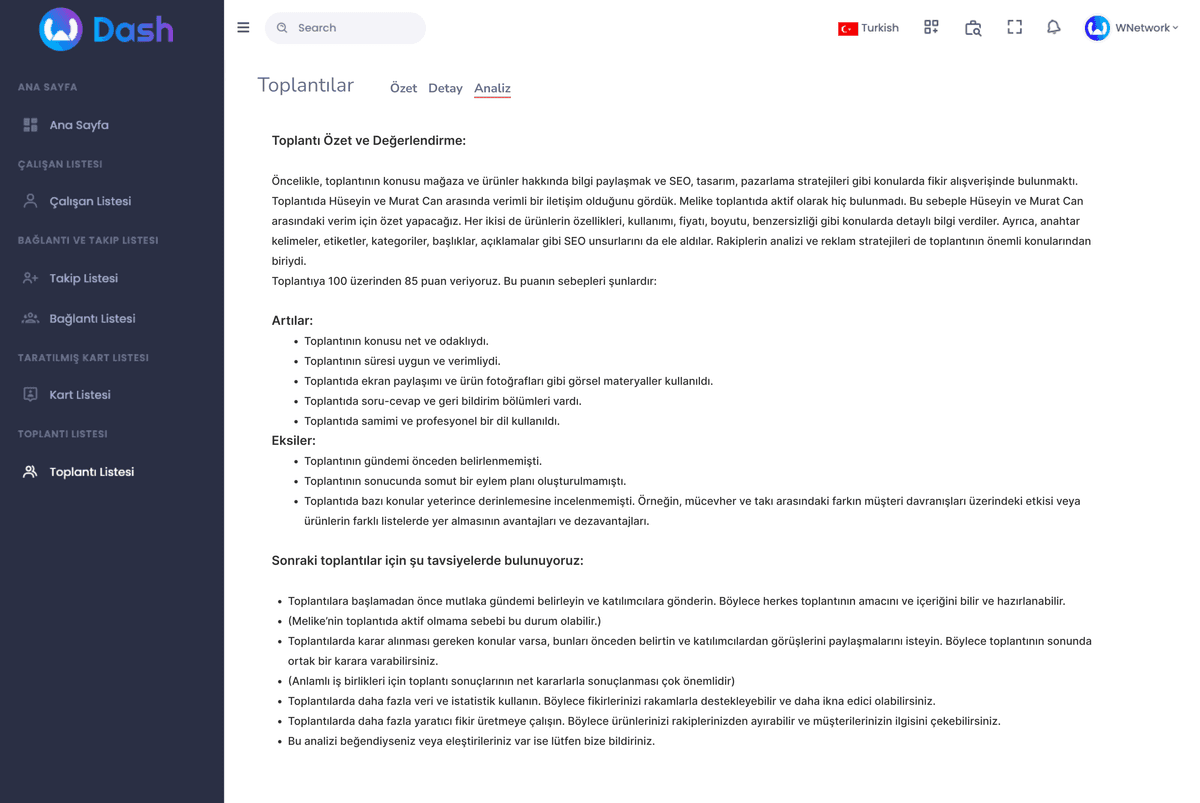
Task: Toggle fullscreen mode icon
Action: pyautogui.click(x=1014, y=28)
